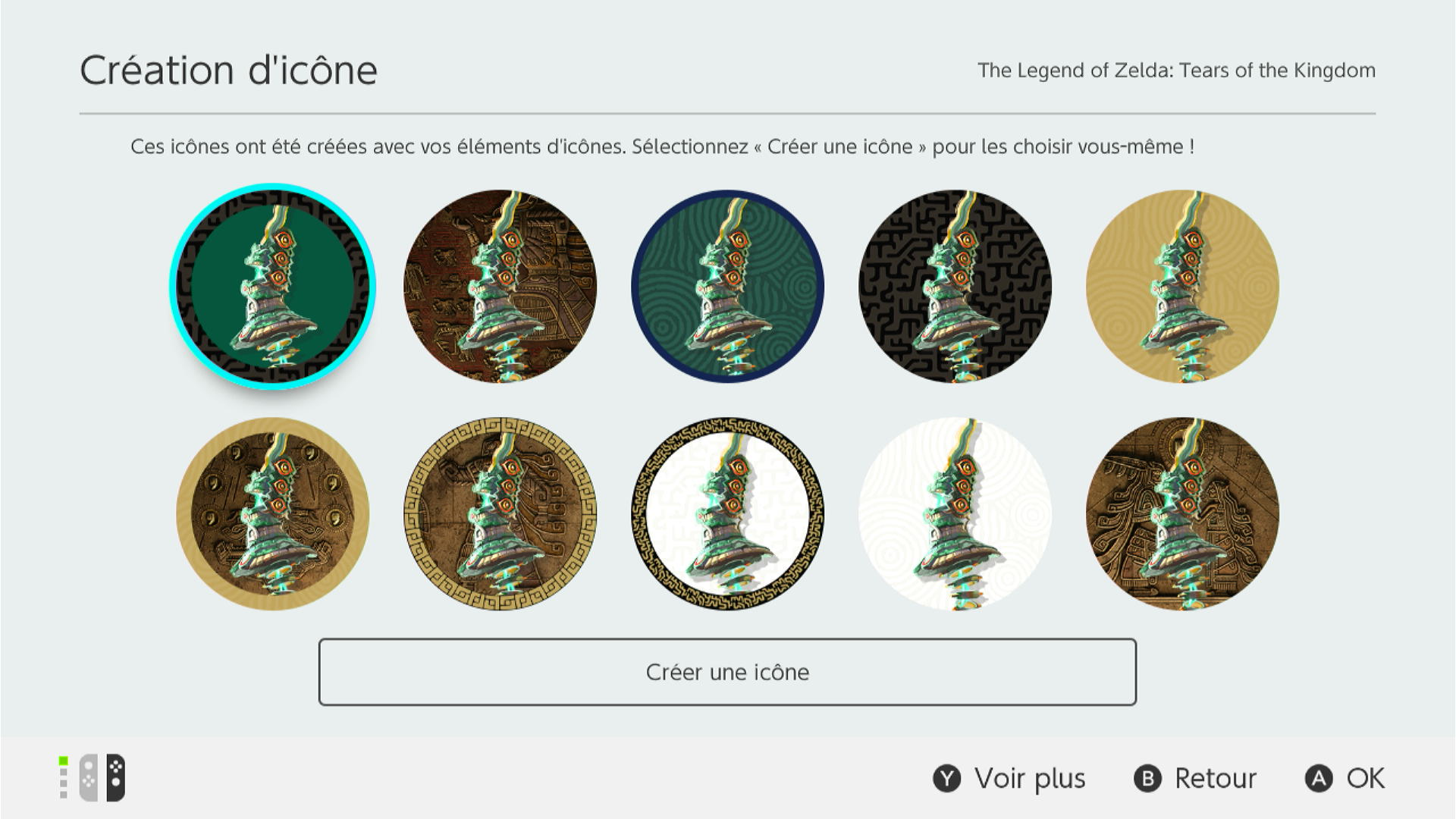Click the "Créer une icône" button
Image resolution: width=1456 pixels, height=819 pixels.
(x=727, y=672)
